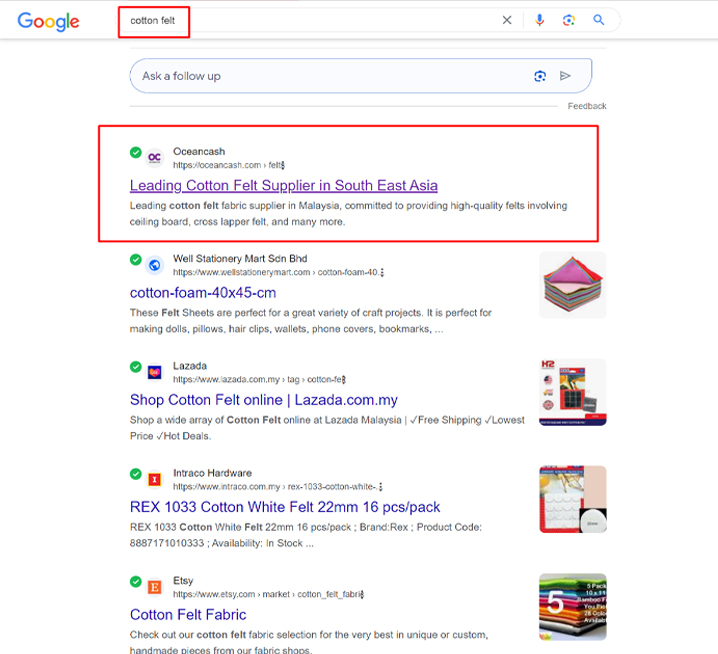Click the Etsy site name text
Image resolution: width=718 pixels, height=654 pixels.
[x=183, y=581]
